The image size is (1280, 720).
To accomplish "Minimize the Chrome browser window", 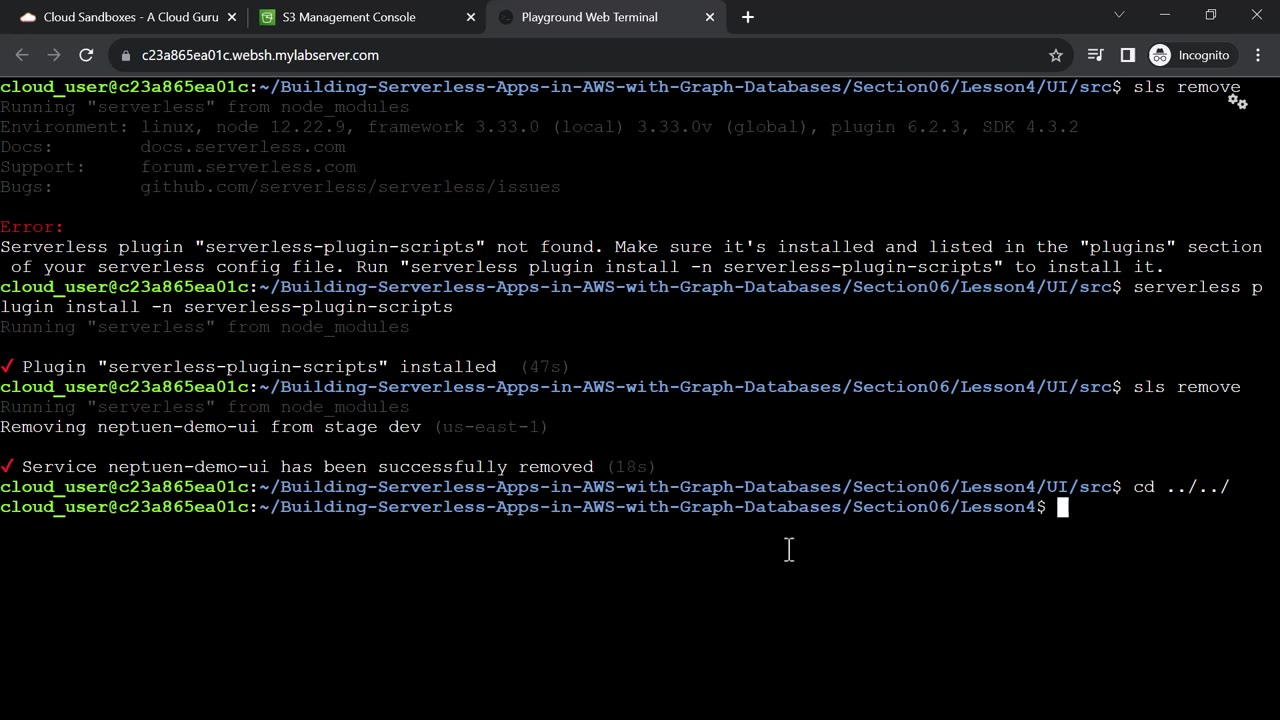I will click(x=1165, y=15).
